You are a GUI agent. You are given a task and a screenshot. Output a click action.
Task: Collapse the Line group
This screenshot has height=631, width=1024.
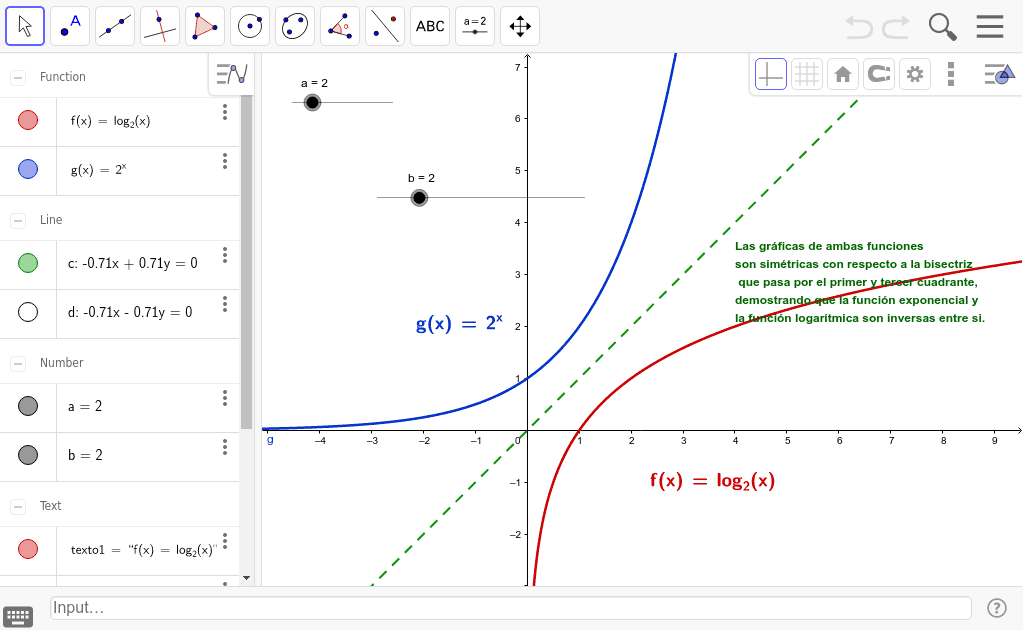click(18, 221)
